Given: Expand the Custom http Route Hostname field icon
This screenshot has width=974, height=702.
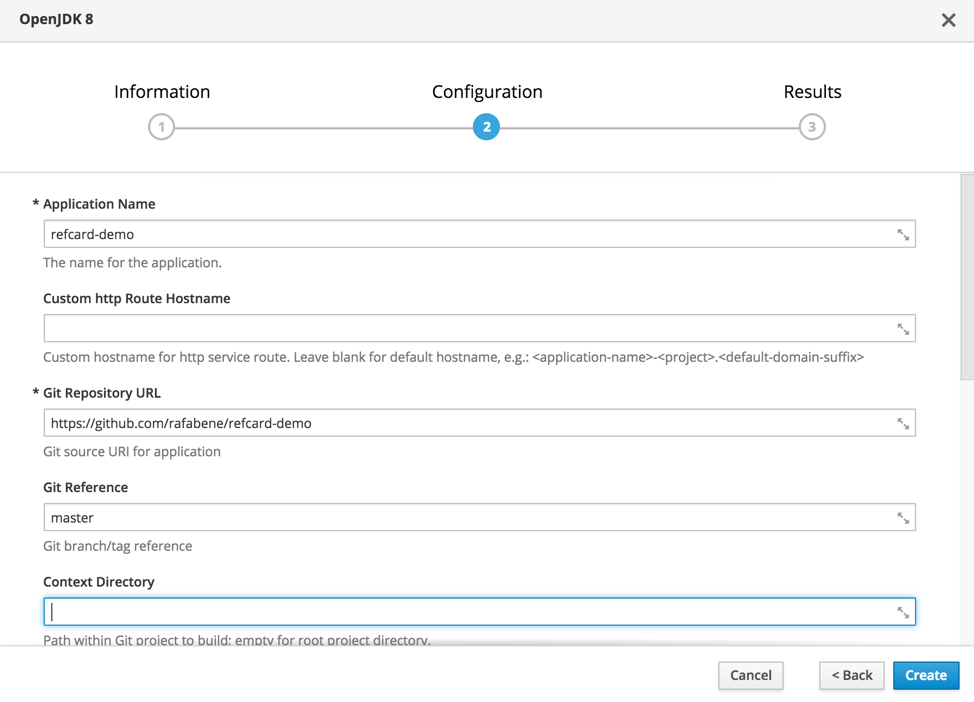Looking at the screenshot, I should (903, 329).
